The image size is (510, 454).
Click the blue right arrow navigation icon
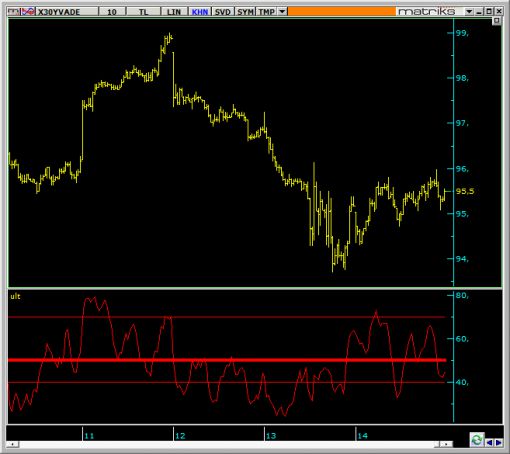[x=499, y=443]
